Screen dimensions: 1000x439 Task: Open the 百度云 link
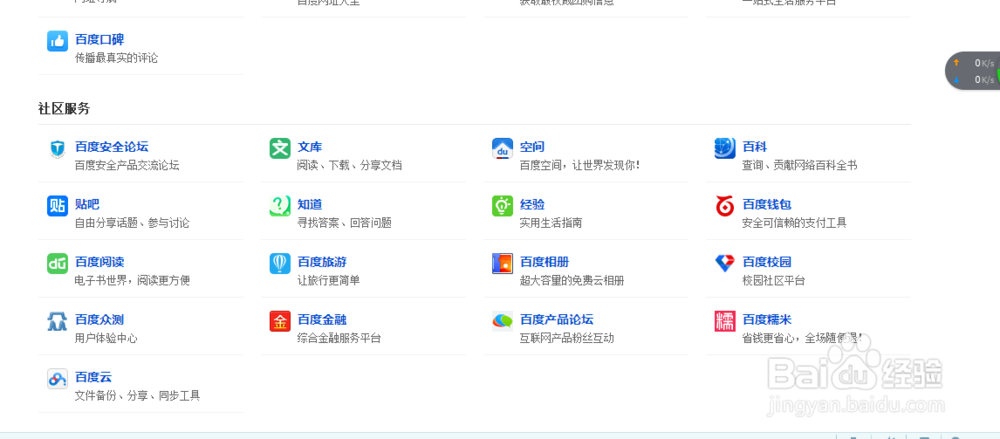(93, 376)
